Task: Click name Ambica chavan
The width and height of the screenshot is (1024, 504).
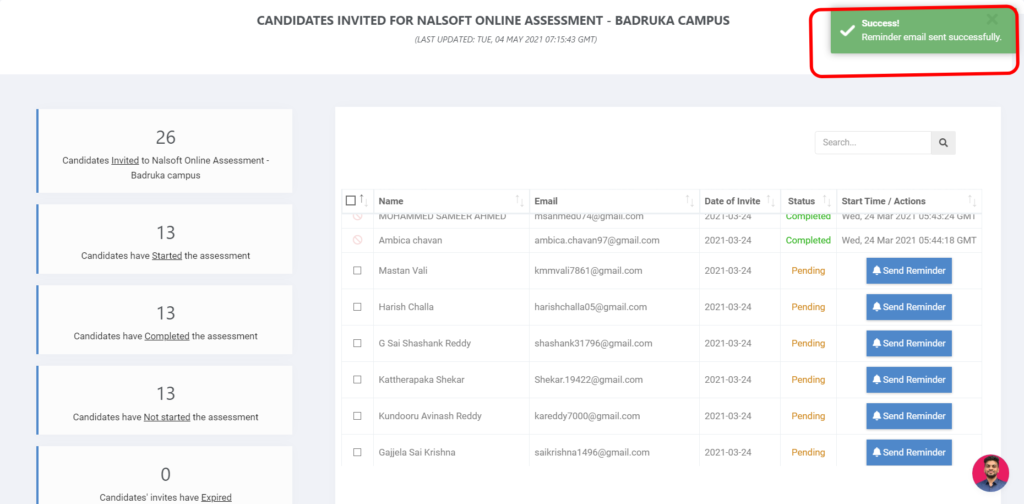Action: point(411,240)
